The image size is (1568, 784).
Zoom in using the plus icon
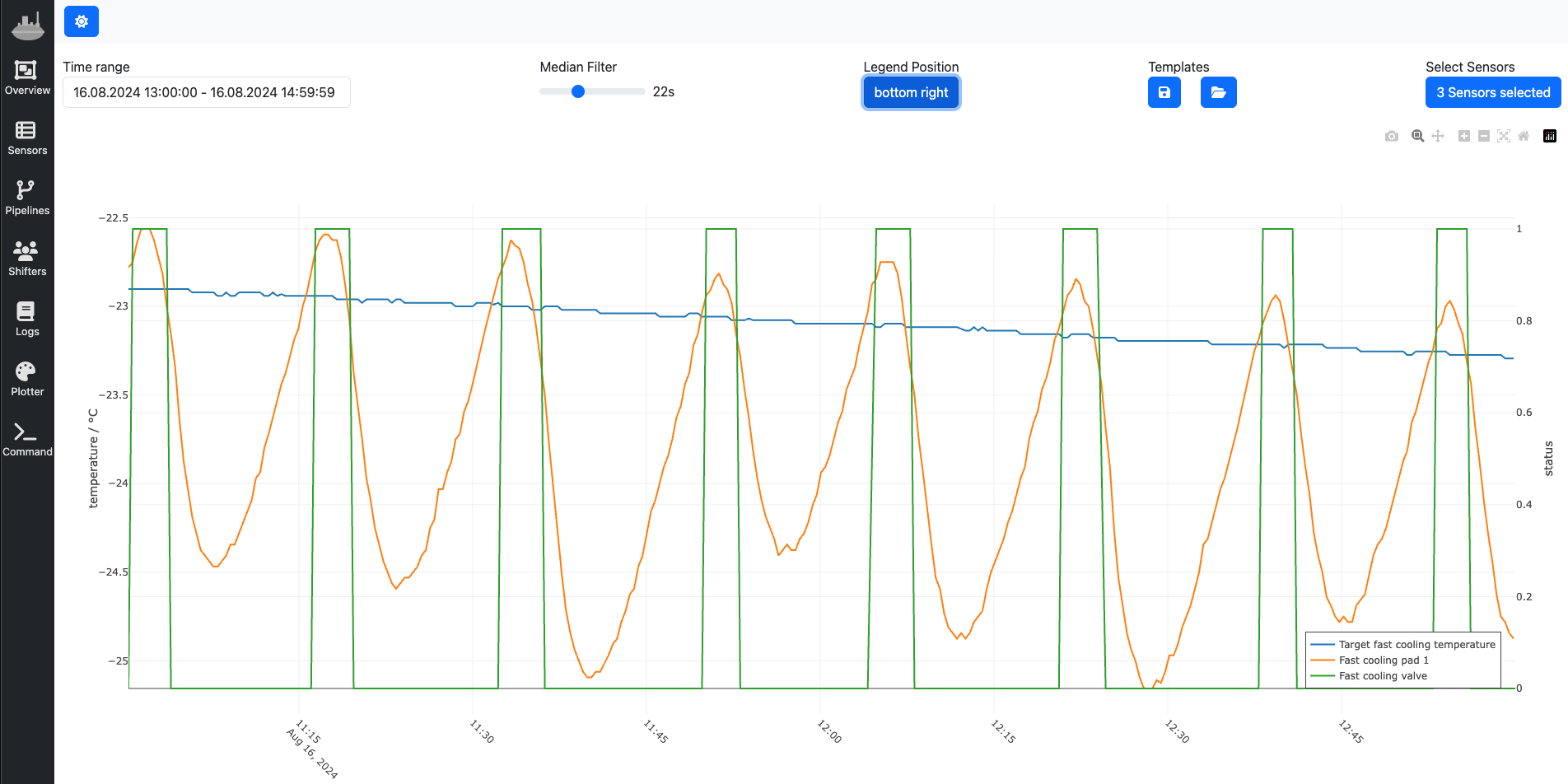pyautogui.click(x=1463, y=136)
